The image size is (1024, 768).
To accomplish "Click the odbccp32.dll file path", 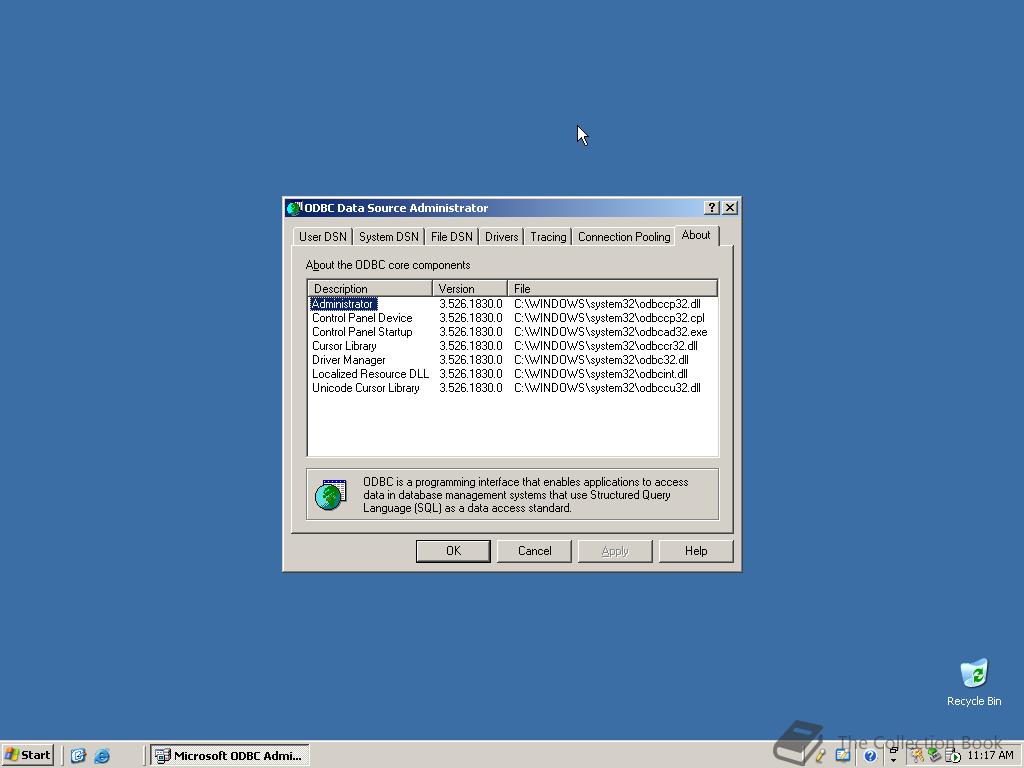I will click(x=607, y=304).
